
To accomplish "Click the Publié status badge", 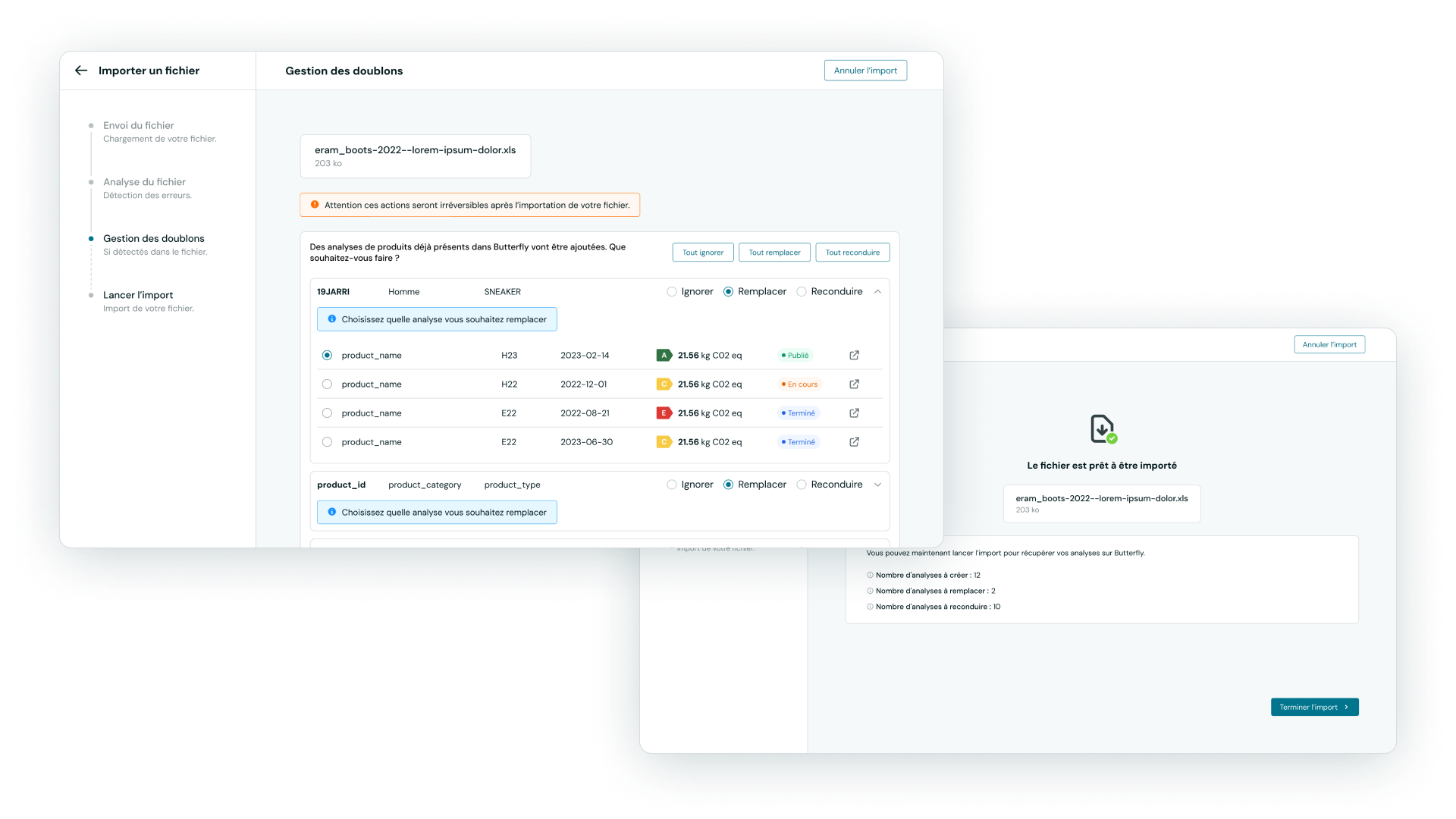I will coord(795,355).
